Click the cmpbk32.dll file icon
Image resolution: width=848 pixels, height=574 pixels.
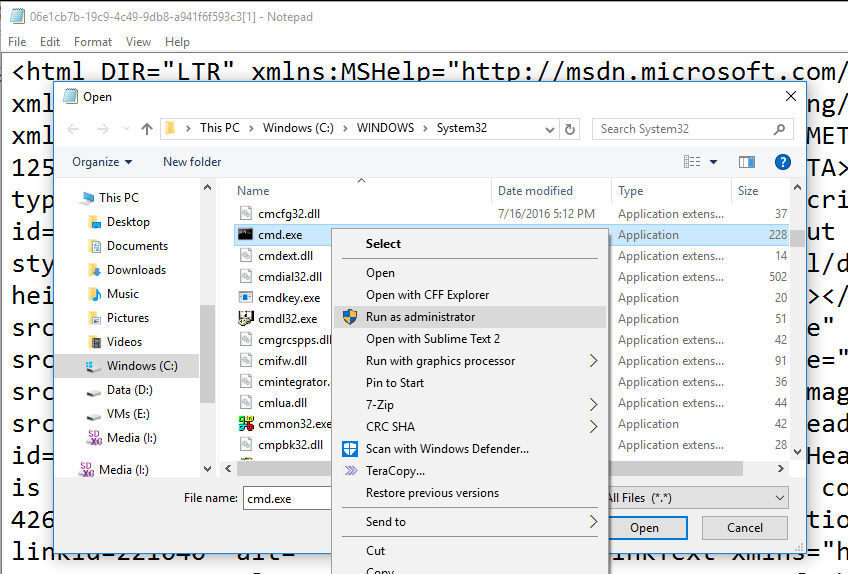[x=246, y=444]
